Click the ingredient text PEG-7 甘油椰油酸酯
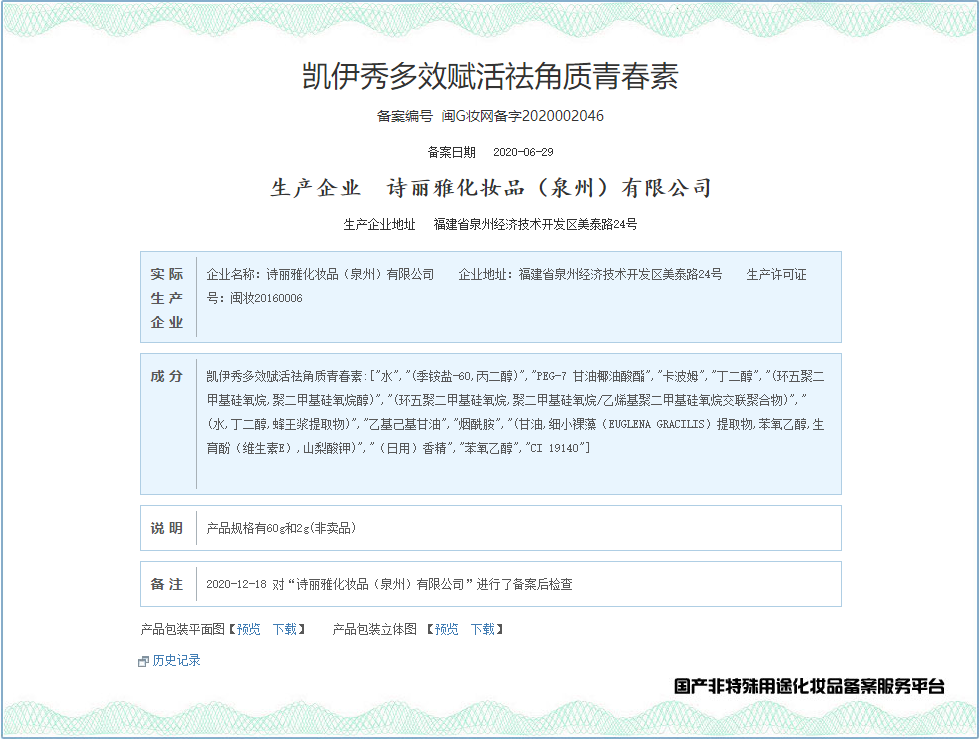 591,376
